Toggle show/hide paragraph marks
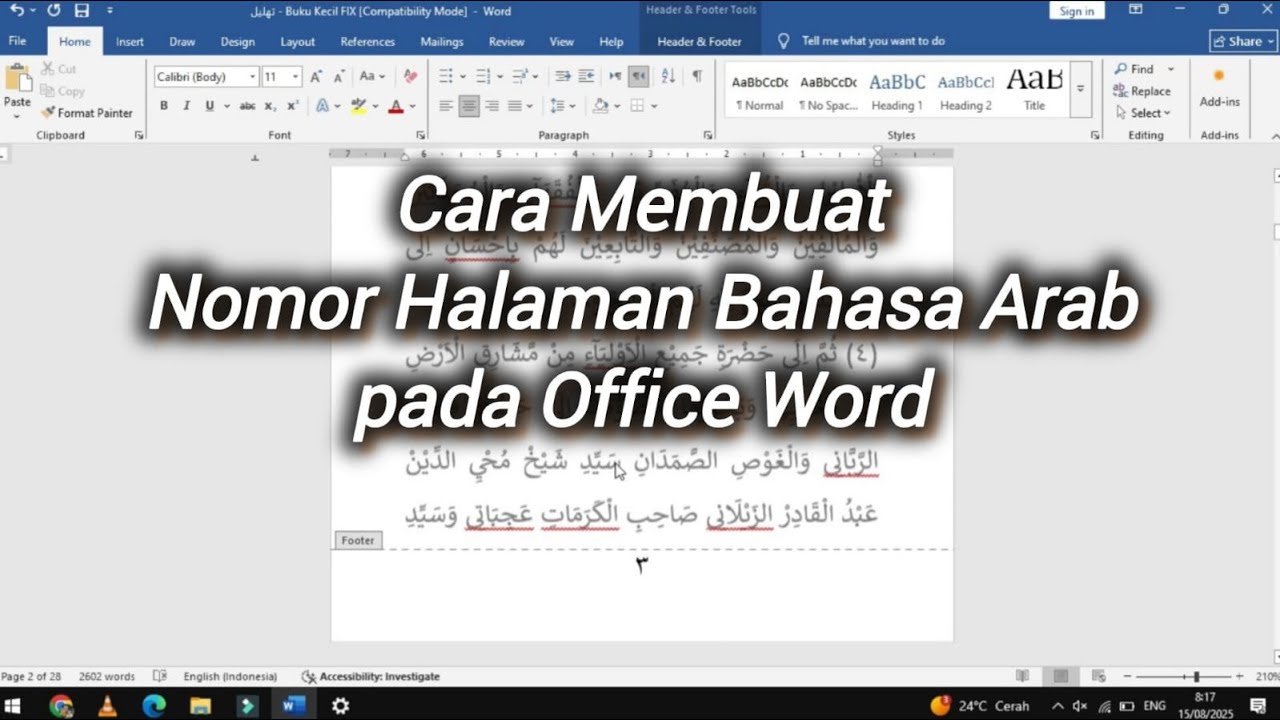Image resolution: width=1280 pixels, height=720 pixels. click(x=697, y=76)
